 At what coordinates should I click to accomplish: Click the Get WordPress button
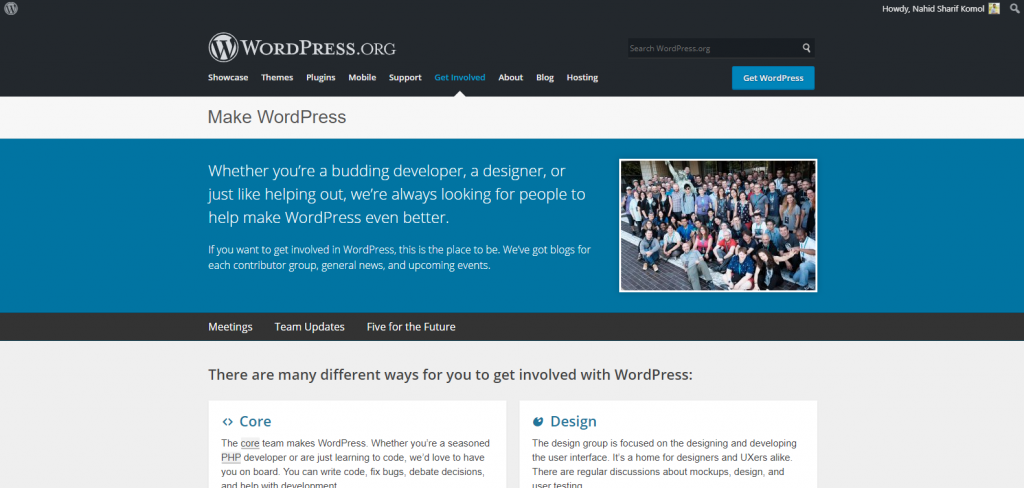(773, 78)
